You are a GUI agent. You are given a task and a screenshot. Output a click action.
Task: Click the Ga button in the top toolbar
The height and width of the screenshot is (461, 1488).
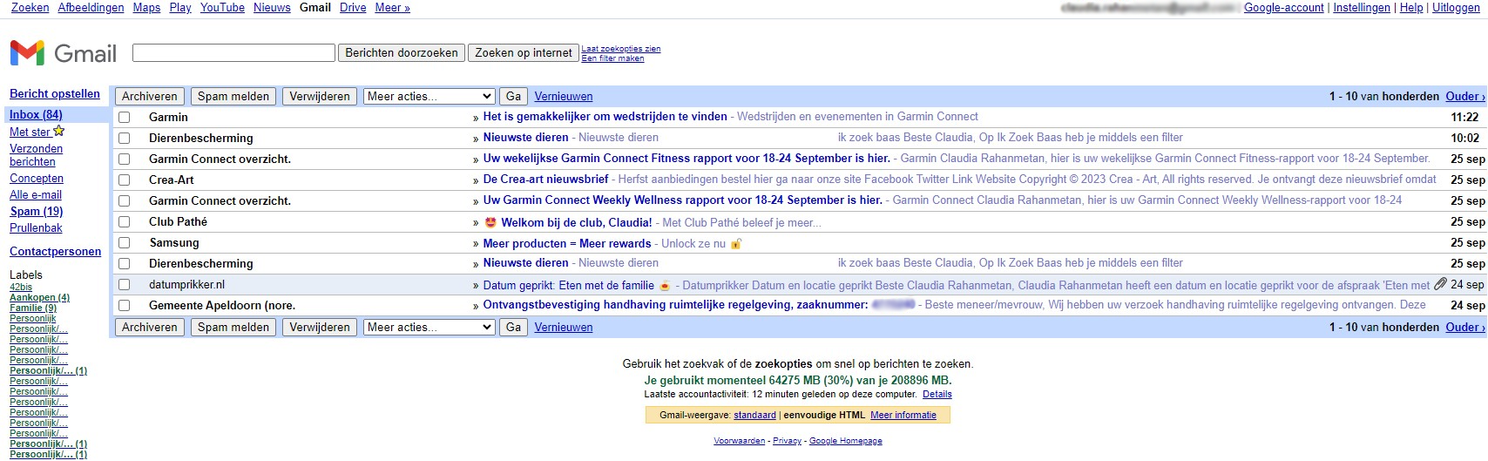[x=514, y=96]
